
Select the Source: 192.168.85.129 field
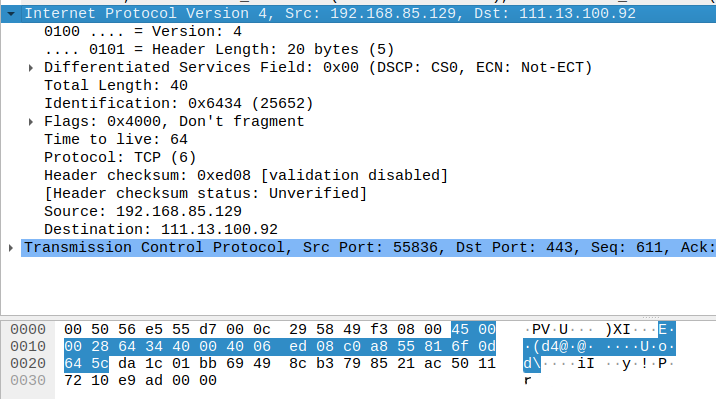tap(143, 211)
